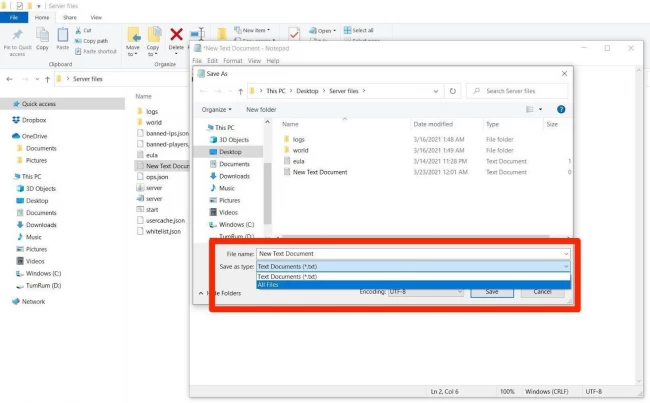Select Dropbox in Explorer sidebar
This screenshot has width=650, height=403.
coord(29,120)
